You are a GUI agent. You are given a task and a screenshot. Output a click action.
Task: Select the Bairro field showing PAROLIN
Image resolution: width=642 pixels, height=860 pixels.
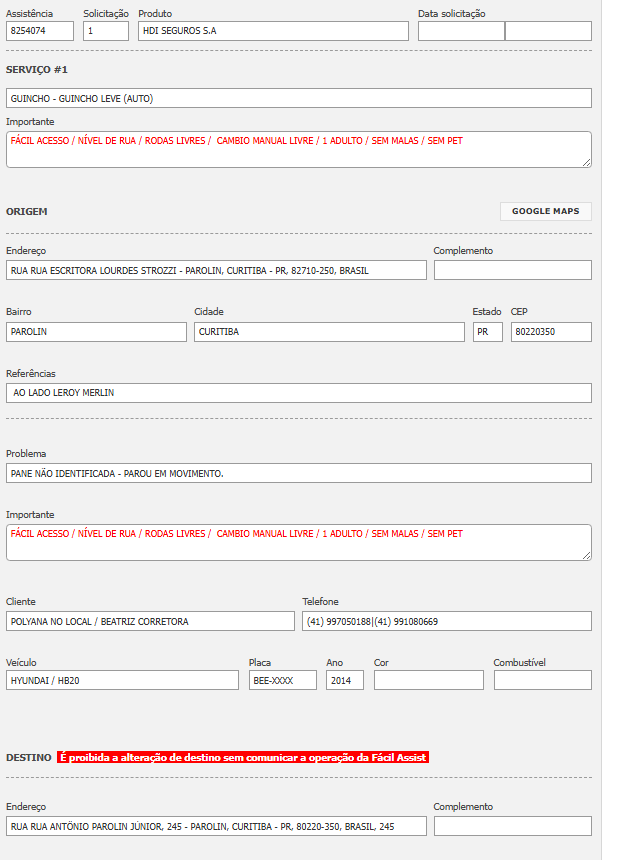[96, 332]
